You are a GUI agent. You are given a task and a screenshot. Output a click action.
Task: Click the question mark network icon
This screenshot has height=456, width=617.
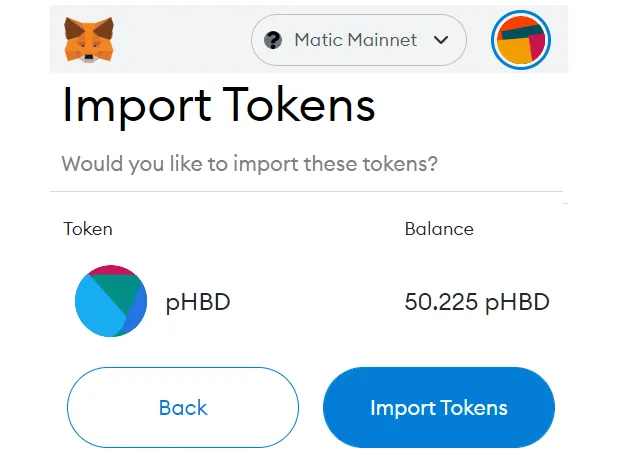pos(273,40)
